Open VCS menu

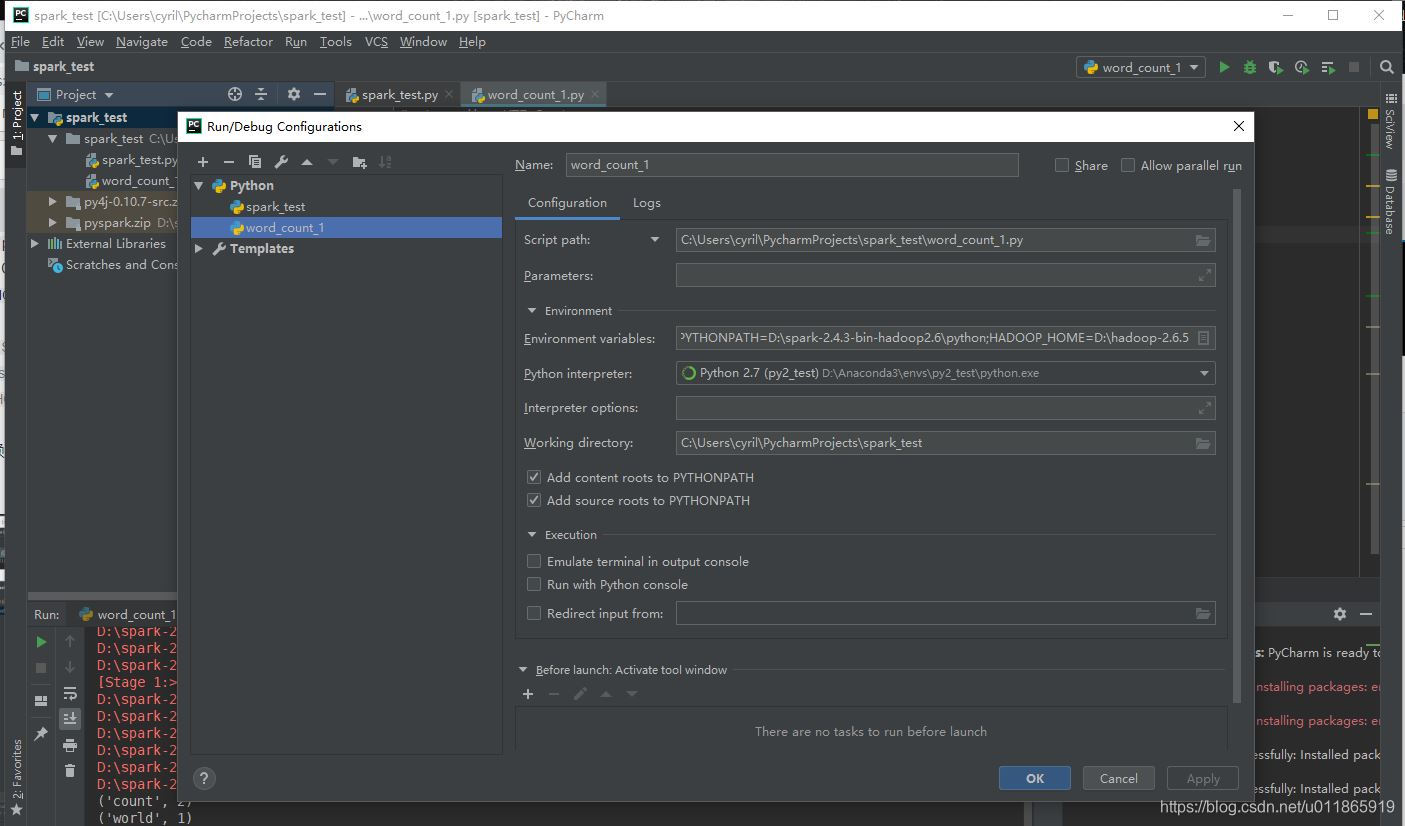coord(376,41)
